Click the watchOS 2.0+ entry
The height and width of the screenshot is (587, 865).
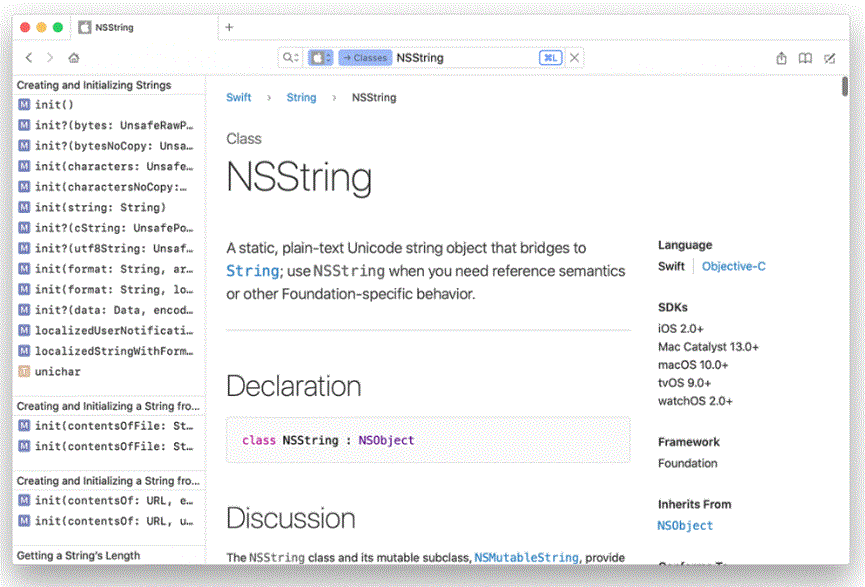(695, 401)
